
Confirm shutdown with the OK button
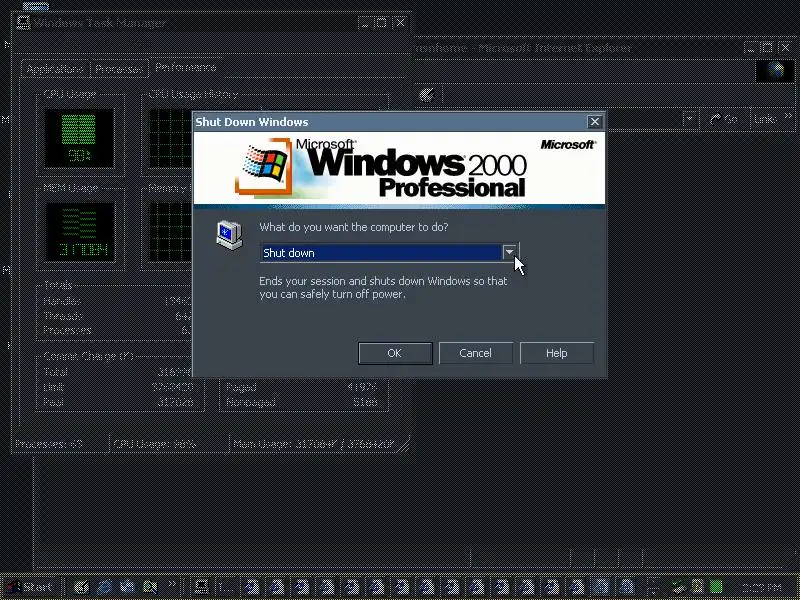395,353
